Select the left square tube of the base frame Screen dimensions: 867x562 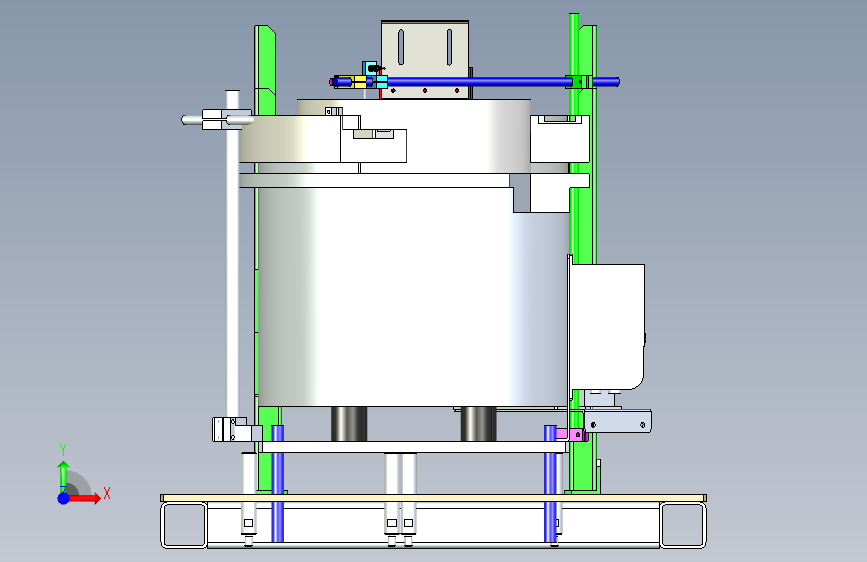click(184, 525)
